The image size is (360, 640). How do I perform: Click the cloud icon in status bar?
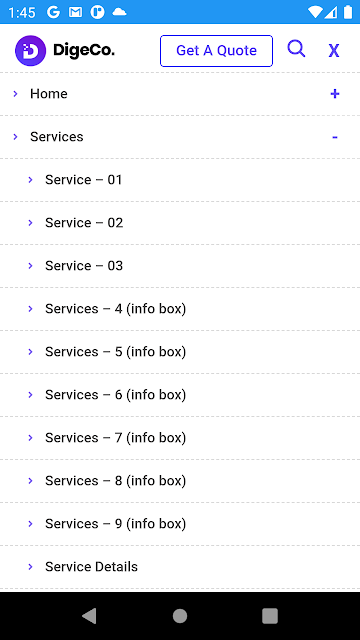(119, 12)
